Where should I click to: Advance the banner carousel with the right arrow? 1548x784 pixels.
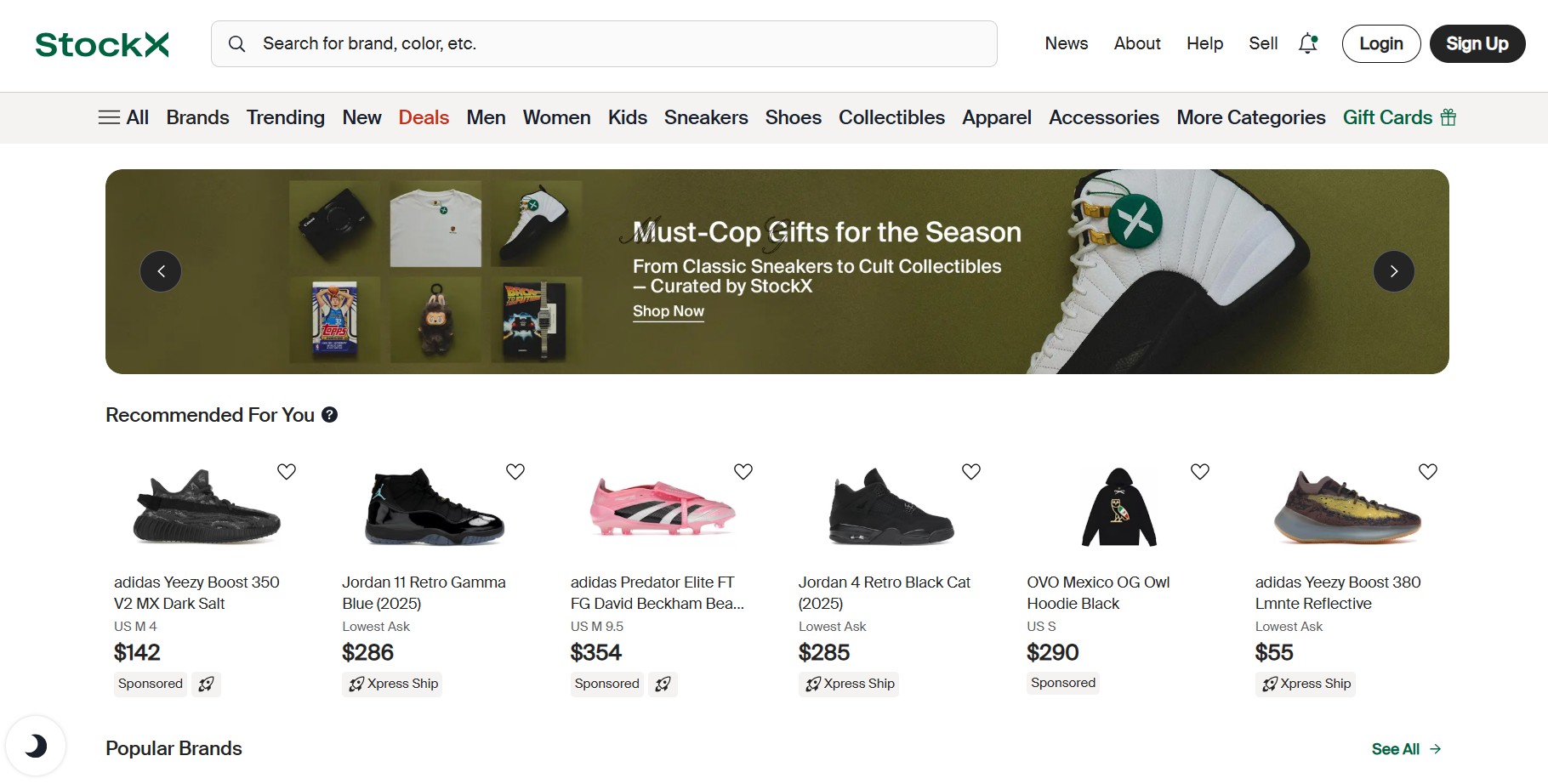1393,271
